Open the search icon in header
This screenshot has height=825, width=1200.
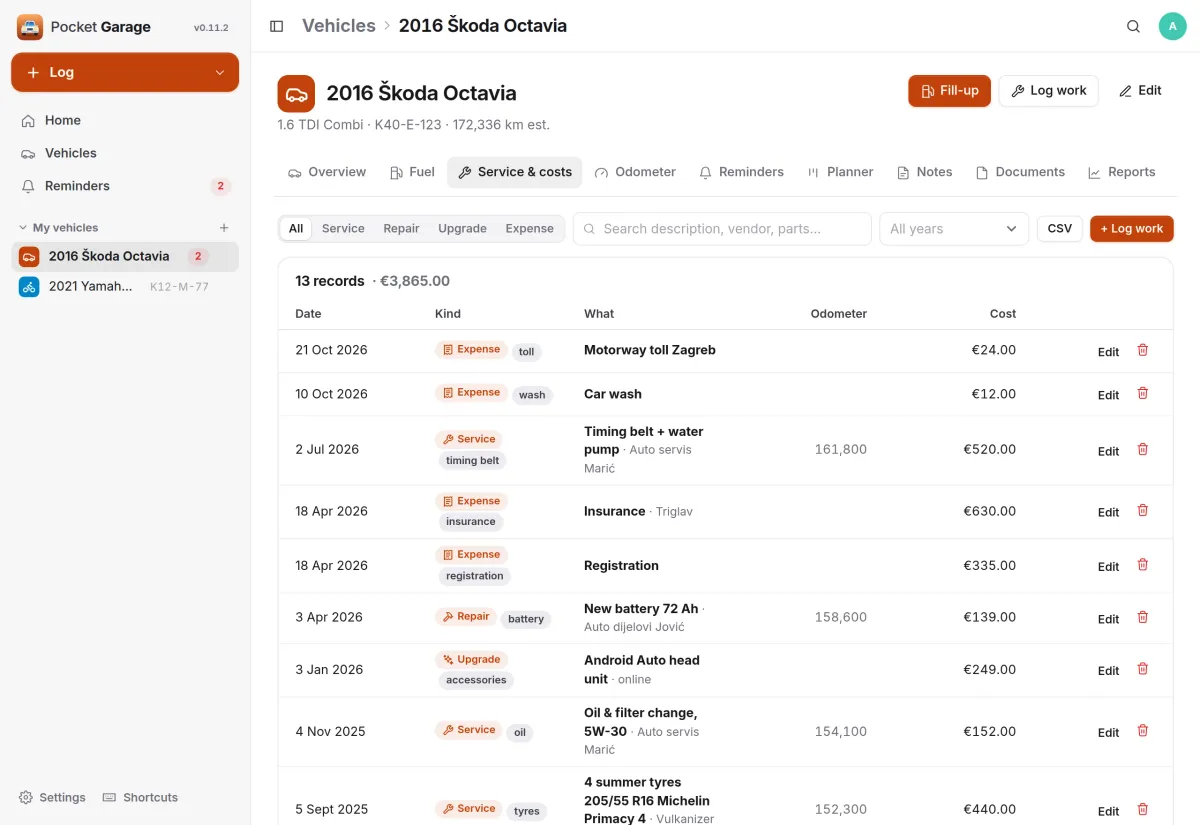tap(1133, 26)
